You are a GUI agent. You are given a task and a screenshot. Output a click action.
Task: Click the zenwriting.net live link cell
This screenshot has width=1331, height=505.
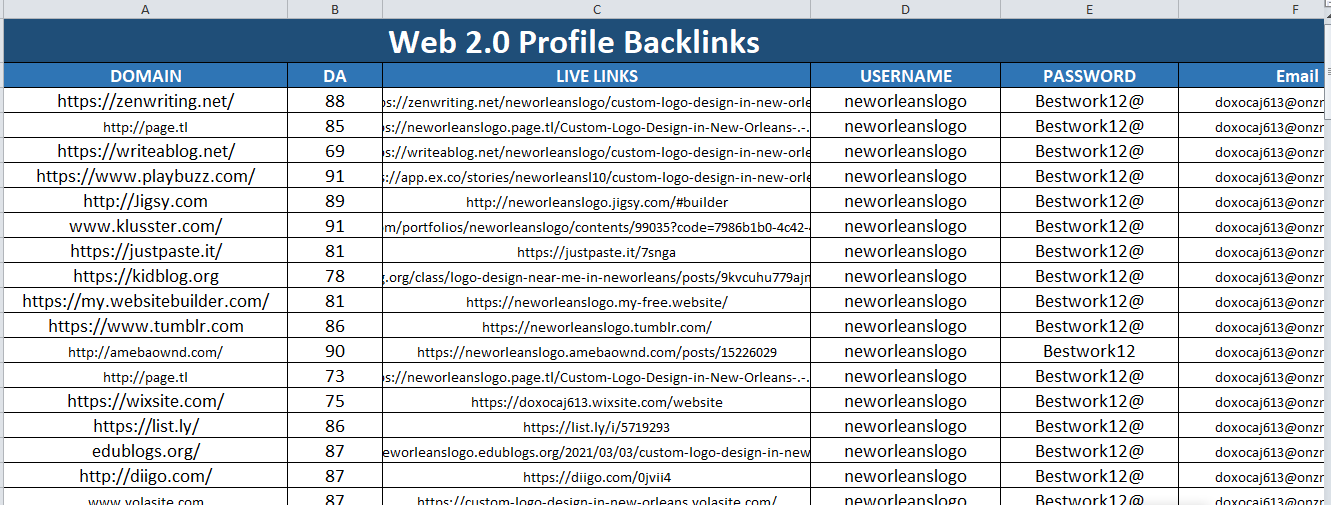tap(597, 101)
